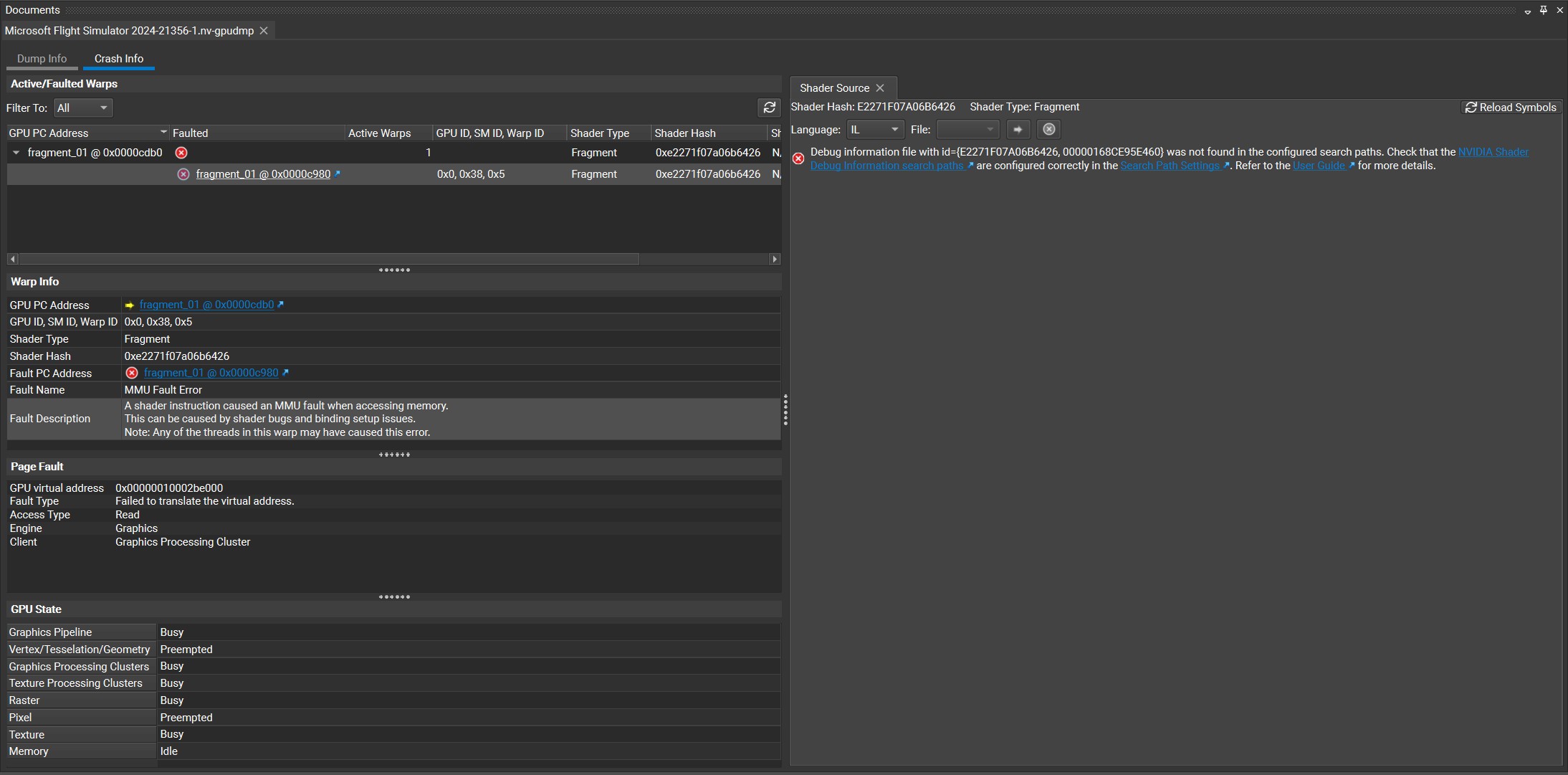This screenshot has height=775, width=1568.
Task: Click splitter grip above GPU State section
Action: (394, 596)
